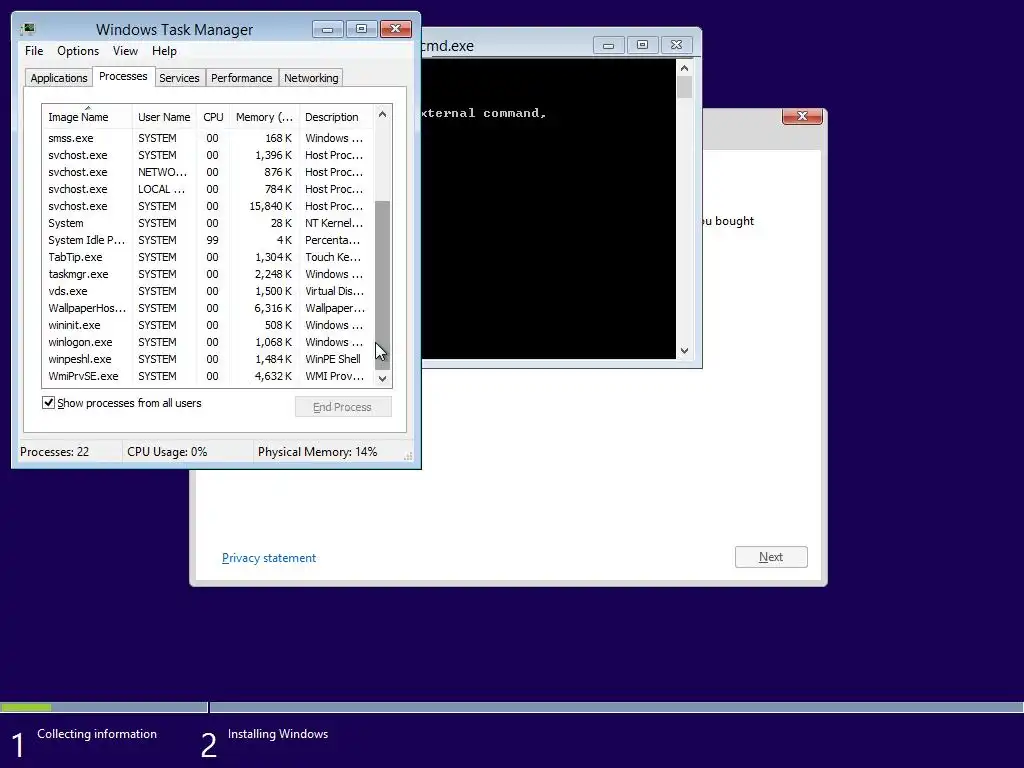This screenshot has height=768, width=1024.
Task: Click the End Process button
Action: click(343, 407)
